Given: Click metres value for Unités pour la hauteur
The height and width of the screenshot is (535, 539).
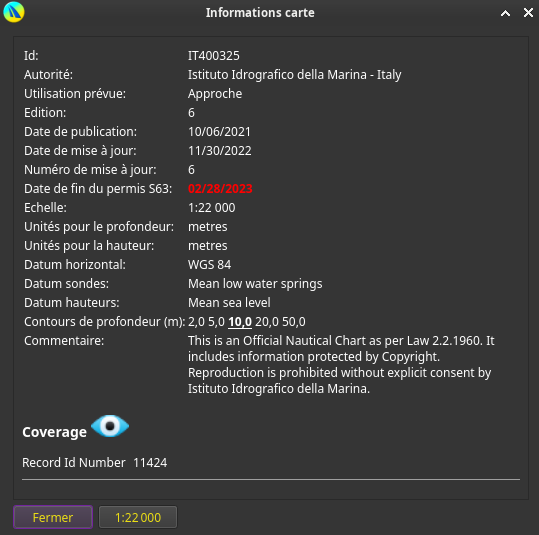Looking at the screenshot, I should coord(208,246).
